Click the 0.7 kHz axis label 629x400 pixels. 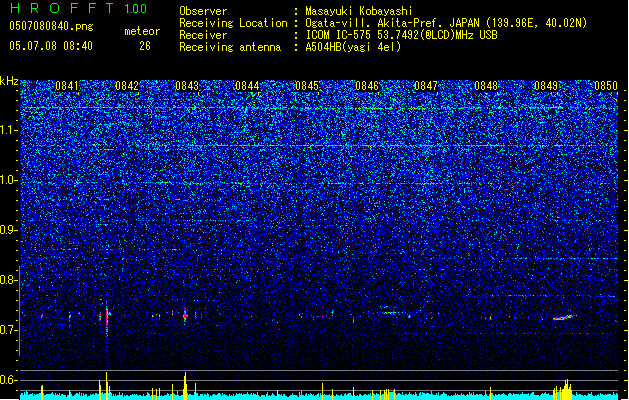pos(8,330)
